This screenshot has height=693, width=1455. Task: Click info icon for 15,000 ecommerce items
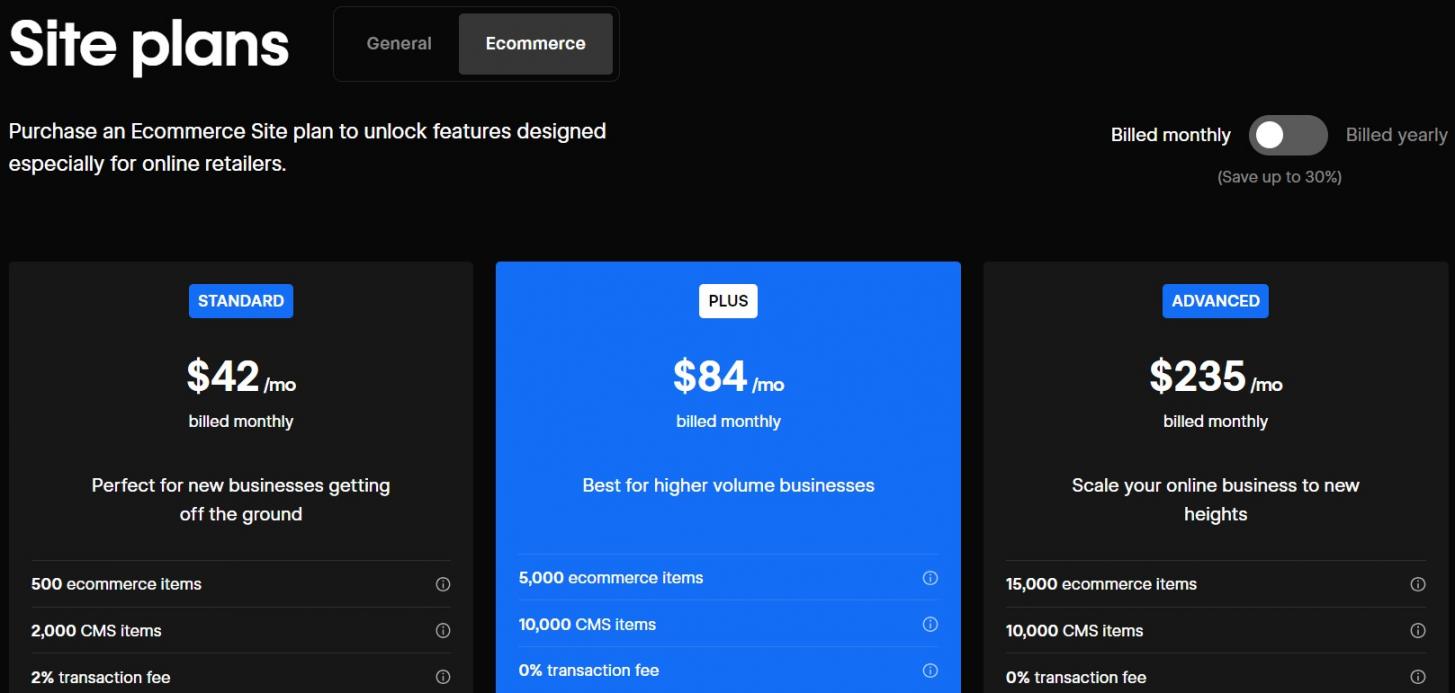click(x=1417, y=584)
